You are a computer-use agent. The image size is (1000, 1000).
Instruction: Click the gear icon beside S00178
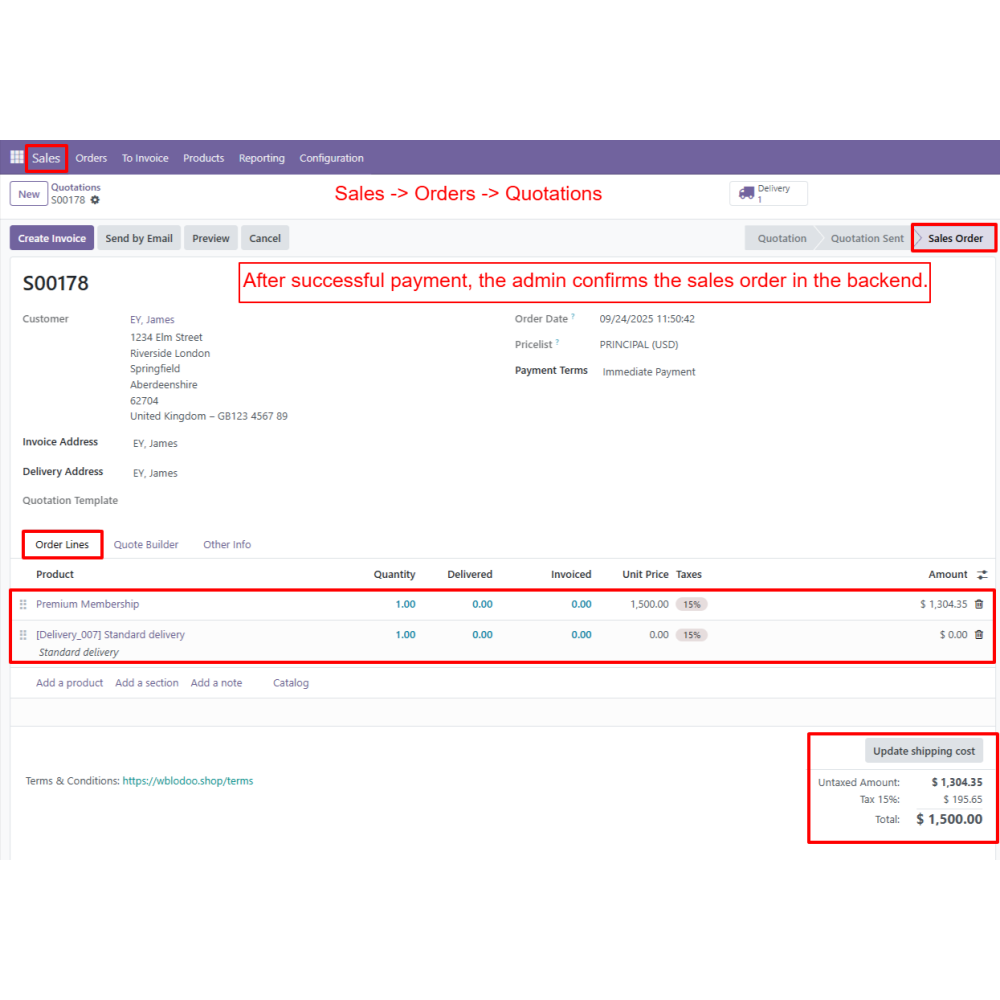95,200
